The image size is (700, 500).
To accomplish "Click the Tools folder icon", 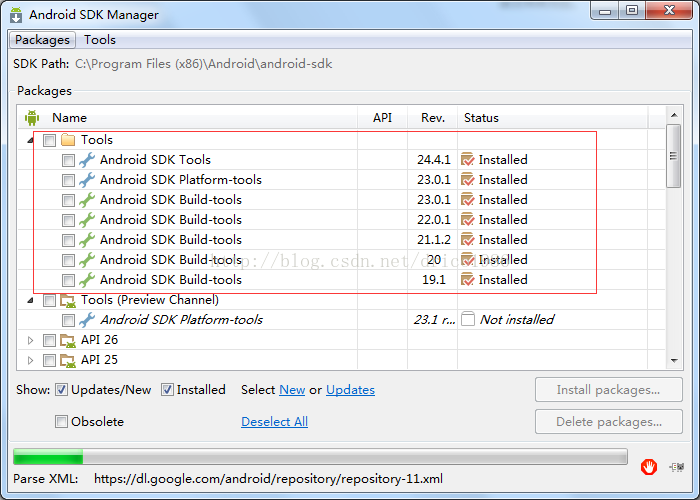I will click(x=68, y=140).
